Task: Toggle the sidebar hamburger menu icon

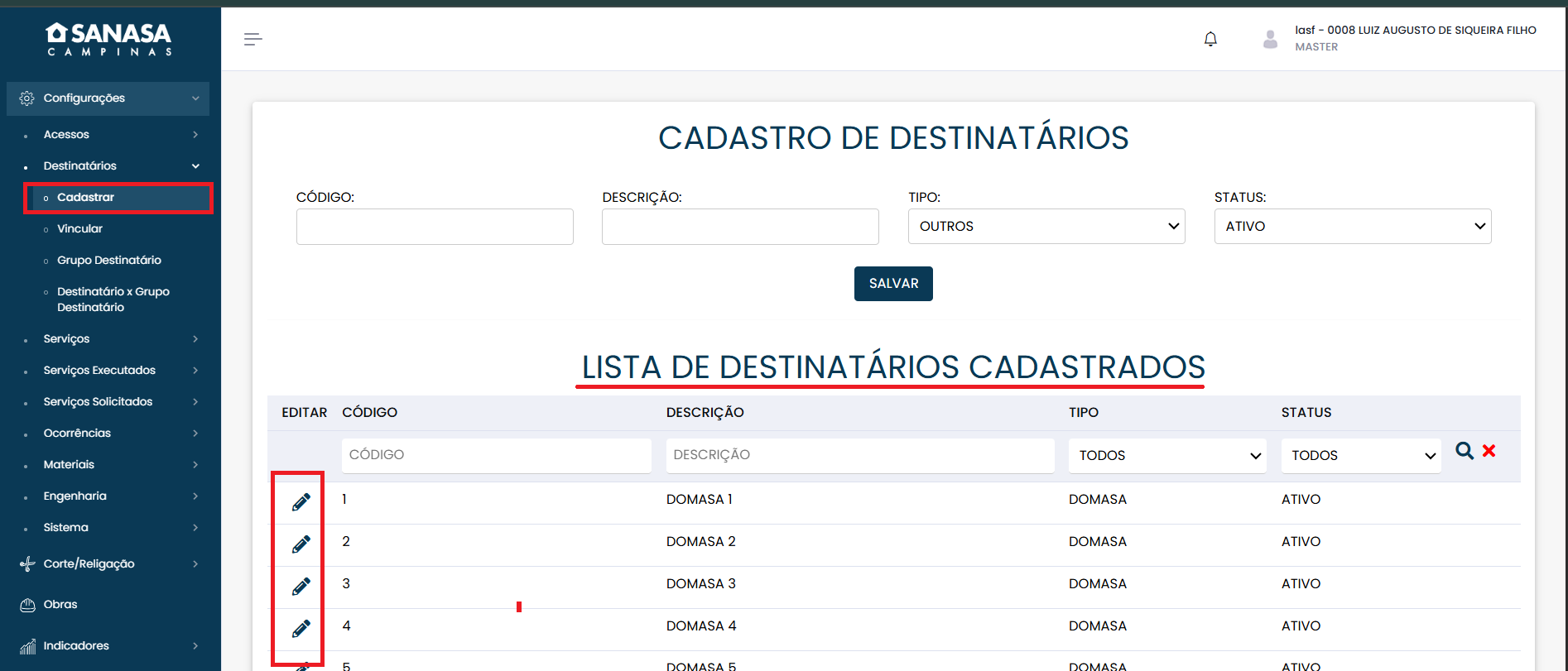Action: [x=253, y=39]
